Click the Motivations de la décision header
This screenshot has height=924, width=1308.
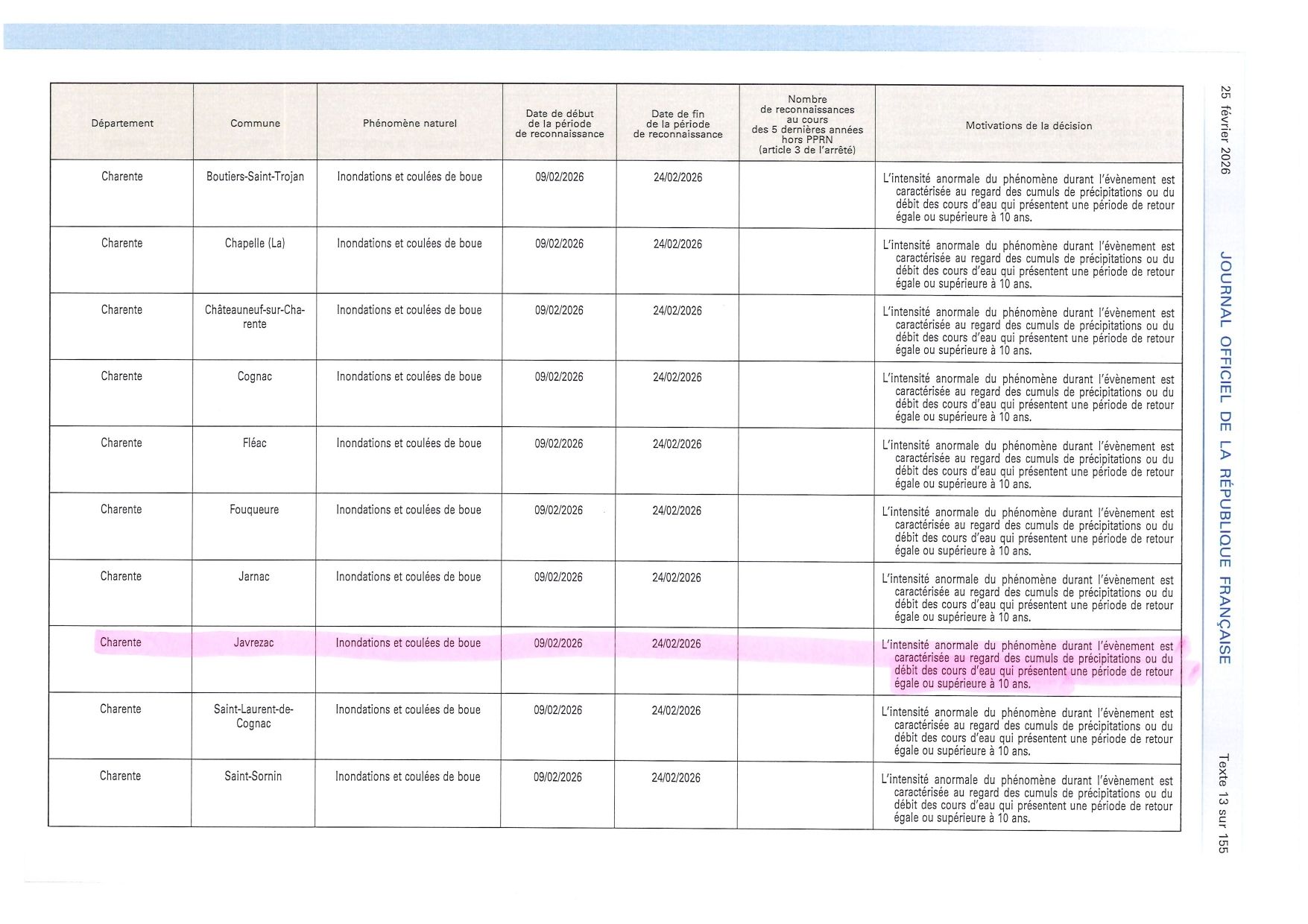(1029, 126)
